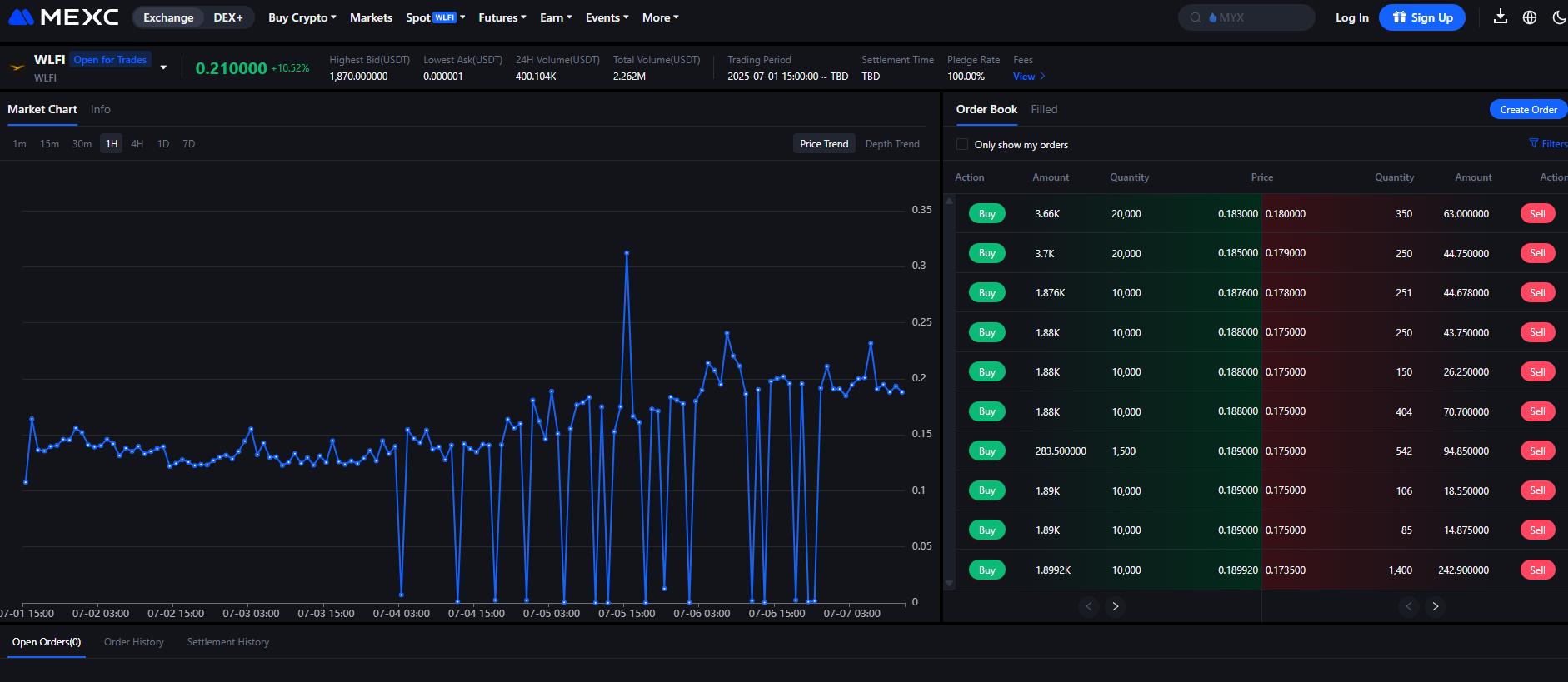Click the WLFI token logo icon
1568x682 pixels.
(17, 67)
